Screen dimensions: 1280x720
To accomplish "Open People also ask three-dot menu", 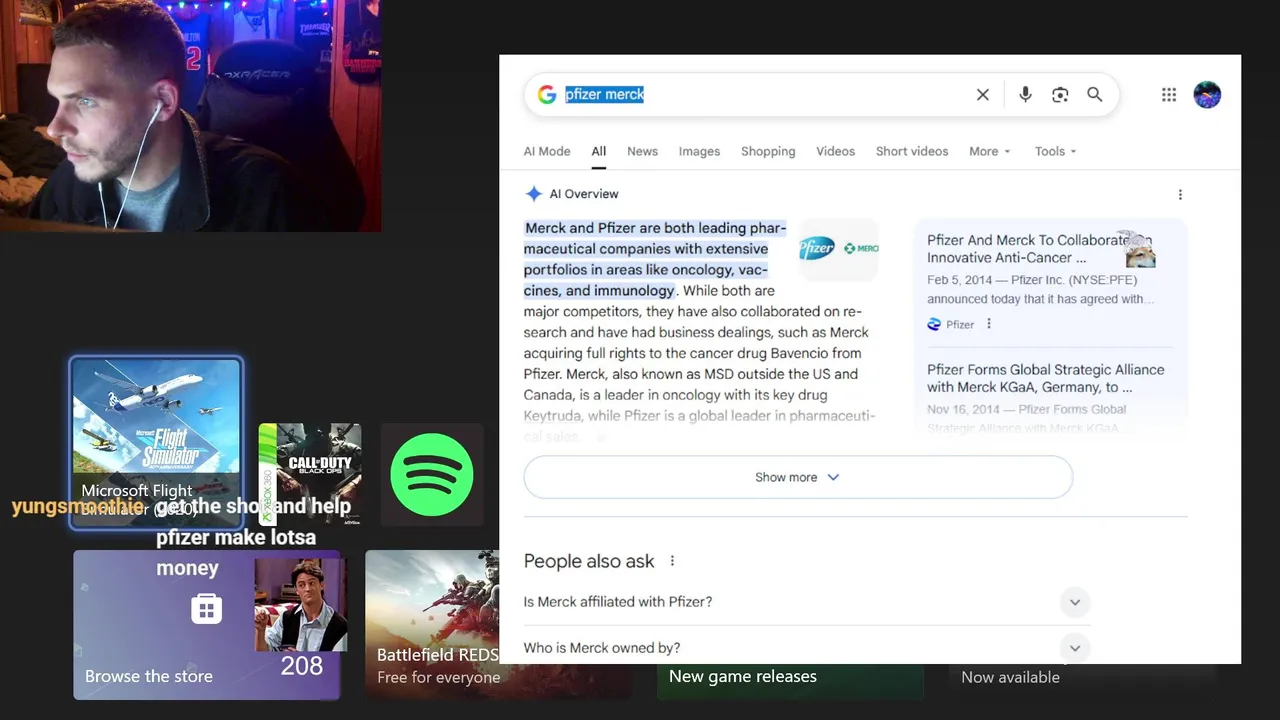I will (x=672, y=561).
